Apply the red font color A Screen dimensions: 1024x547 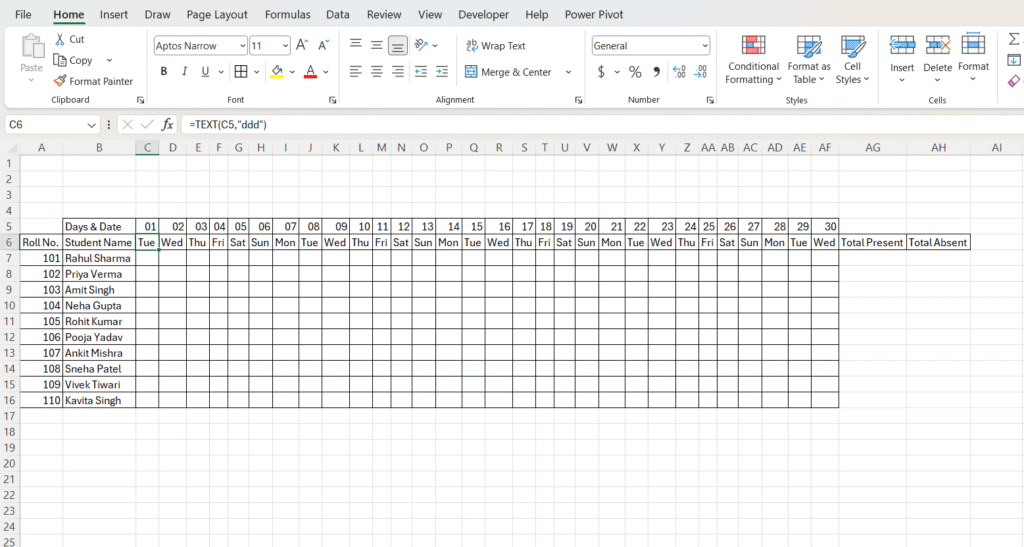coord(311,72)
